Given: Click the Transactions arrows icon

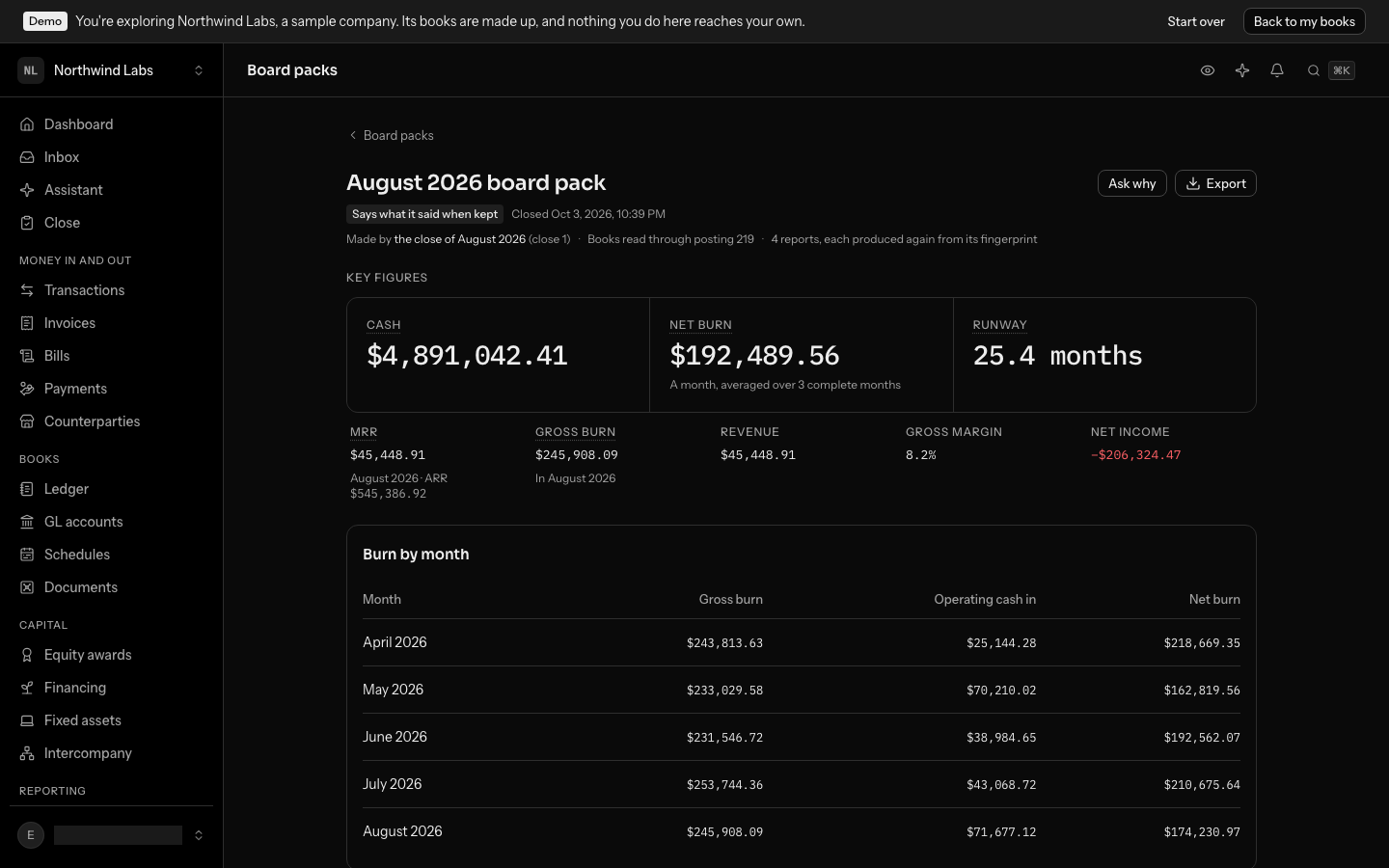Looking at the screenshot, I should [27, 290].
